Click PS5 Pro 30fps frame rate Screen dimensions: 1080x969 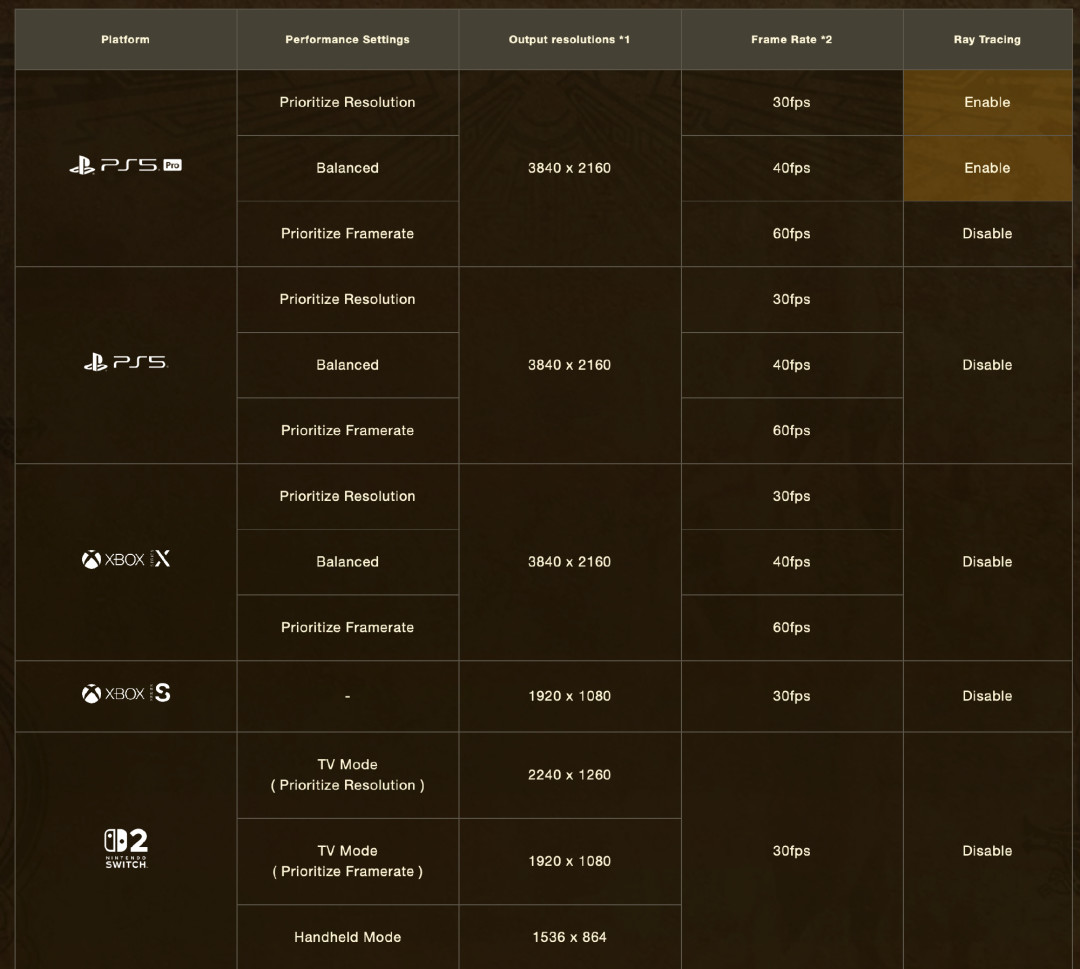pyautogui.click(x=791, y=102)
